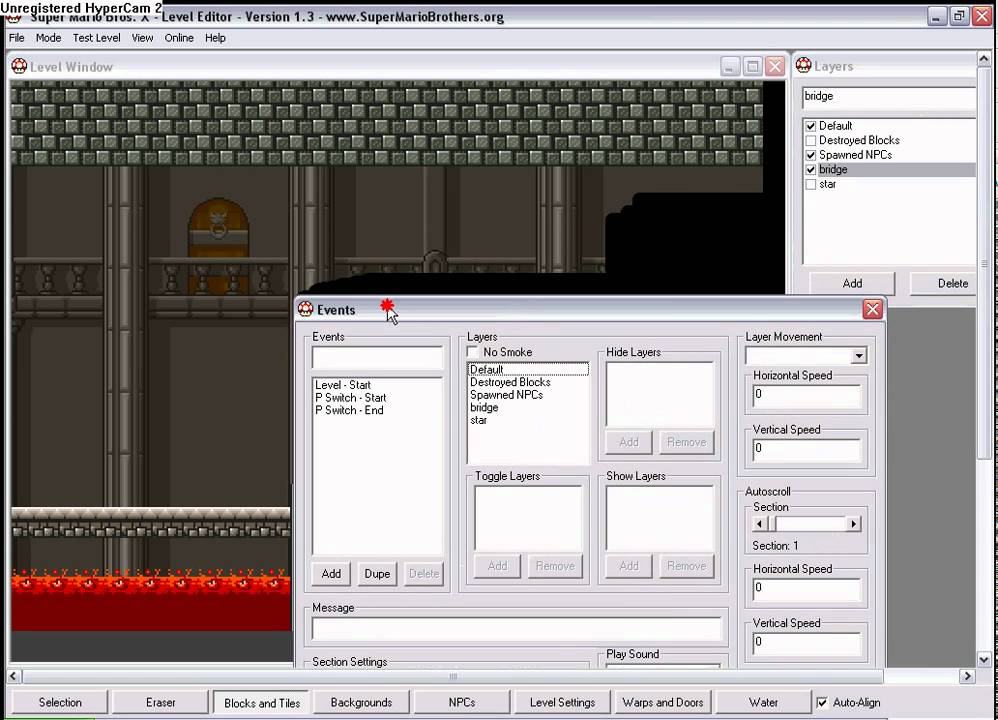Toggle the Default layer checkbox
The image size is (998, 720).
[810, 126]
